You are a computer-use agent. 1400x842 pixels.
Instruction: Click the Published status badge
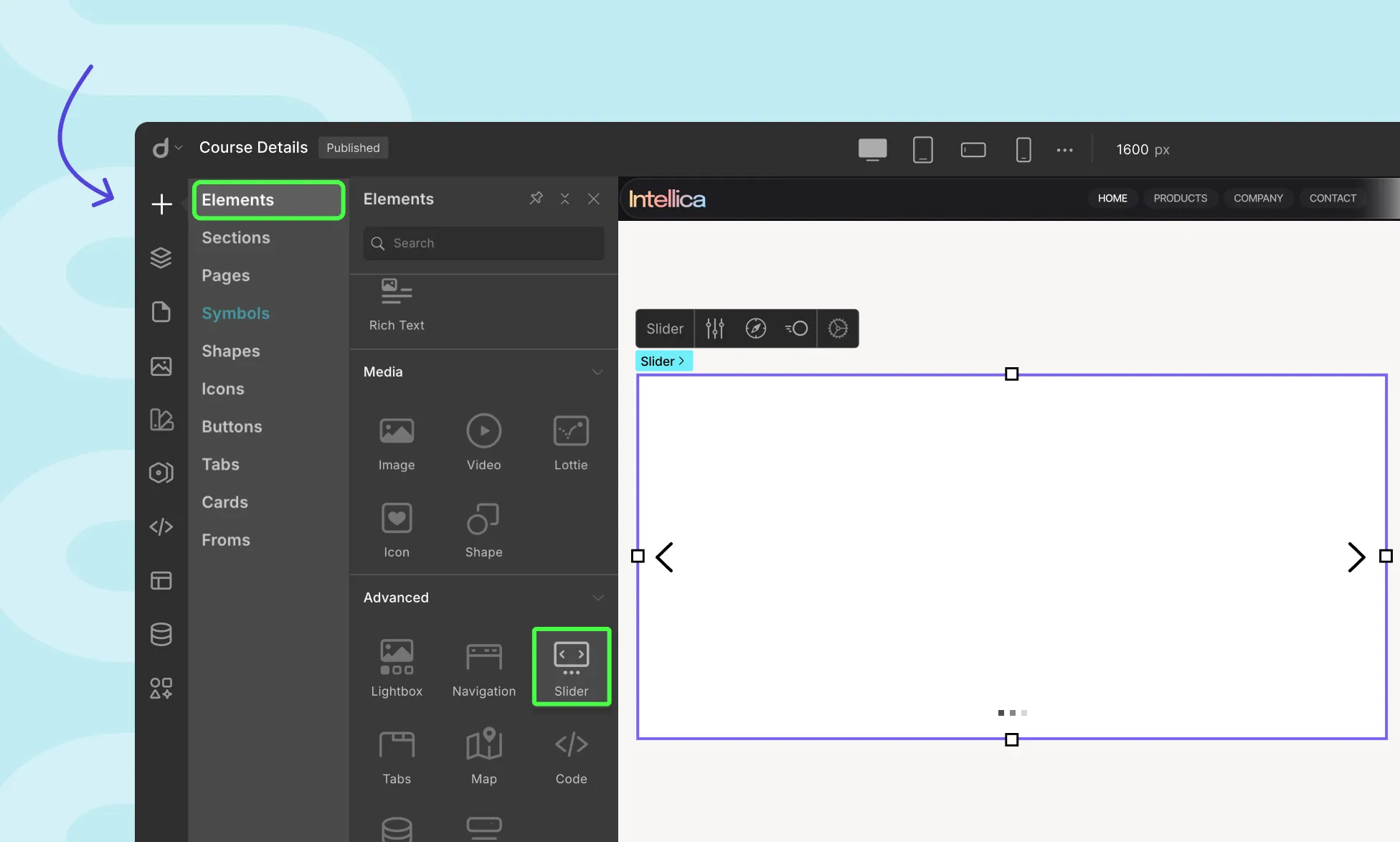click(x=353, y=148)
